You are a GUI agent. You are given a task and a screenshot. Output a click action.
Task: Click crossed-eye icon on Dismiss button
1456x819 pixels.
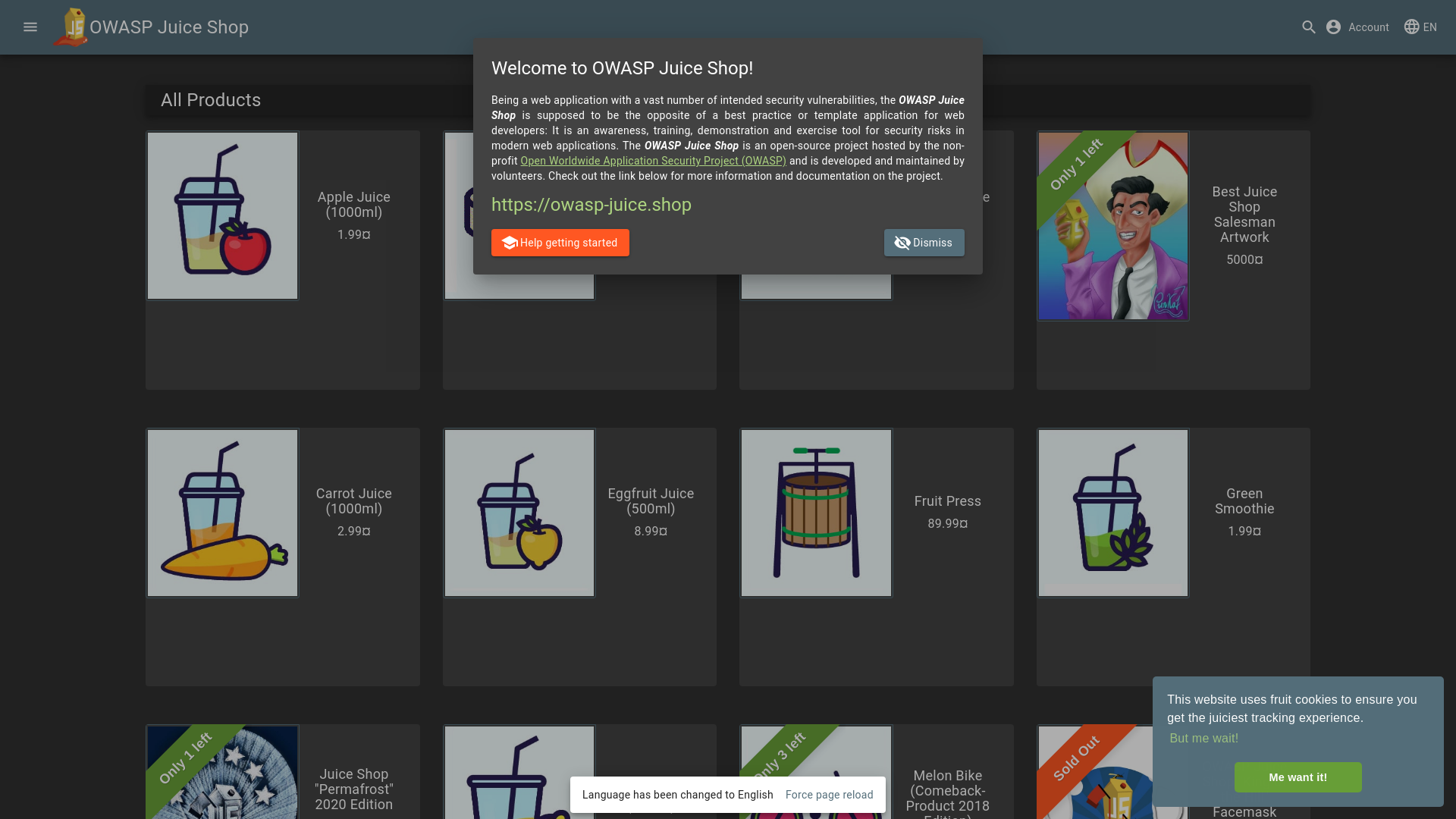(902, 243)
